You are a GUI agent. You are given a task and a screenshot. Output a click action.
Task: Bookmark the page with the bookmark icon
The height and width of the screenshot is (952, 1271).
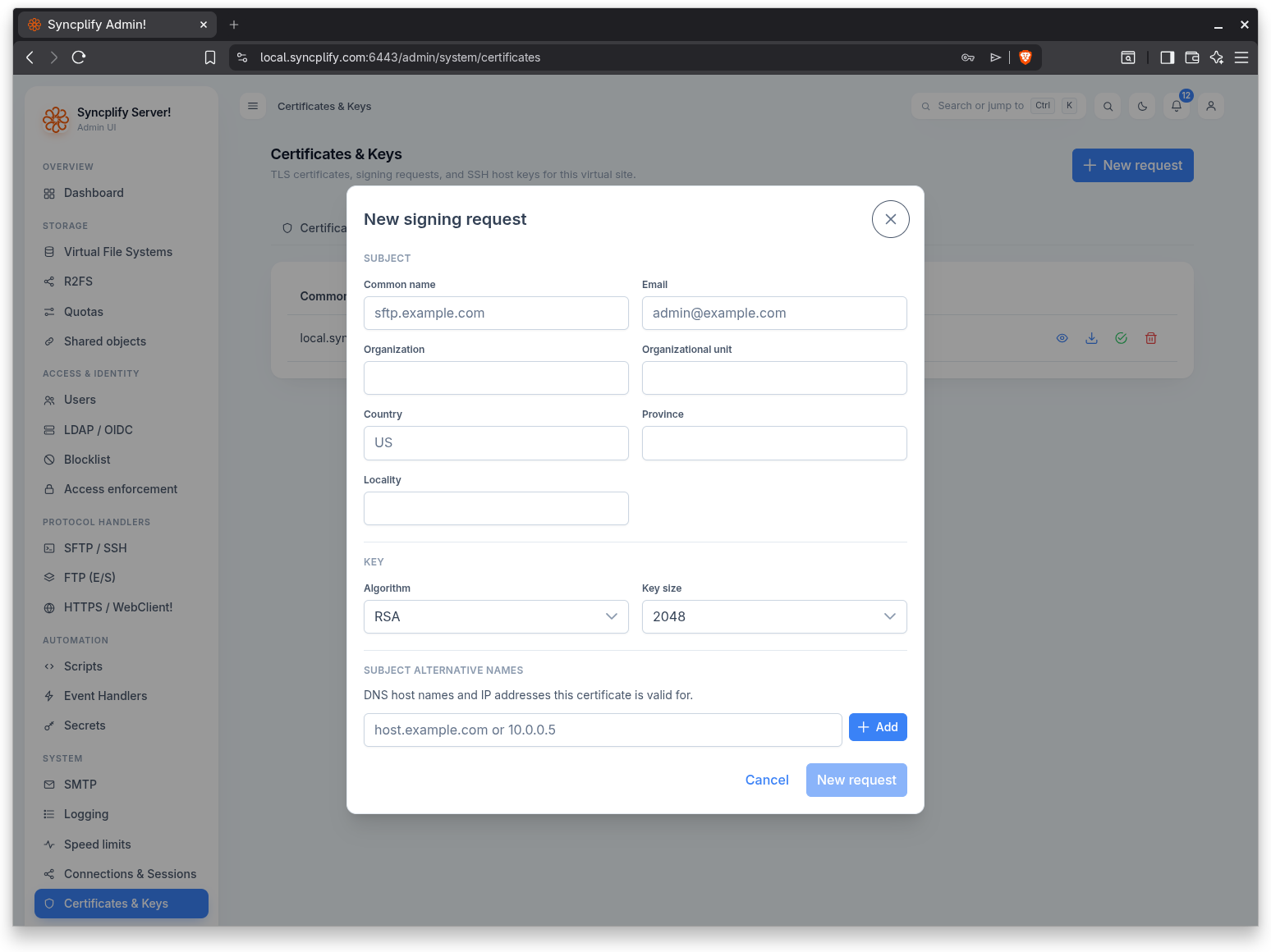point(210,57)
